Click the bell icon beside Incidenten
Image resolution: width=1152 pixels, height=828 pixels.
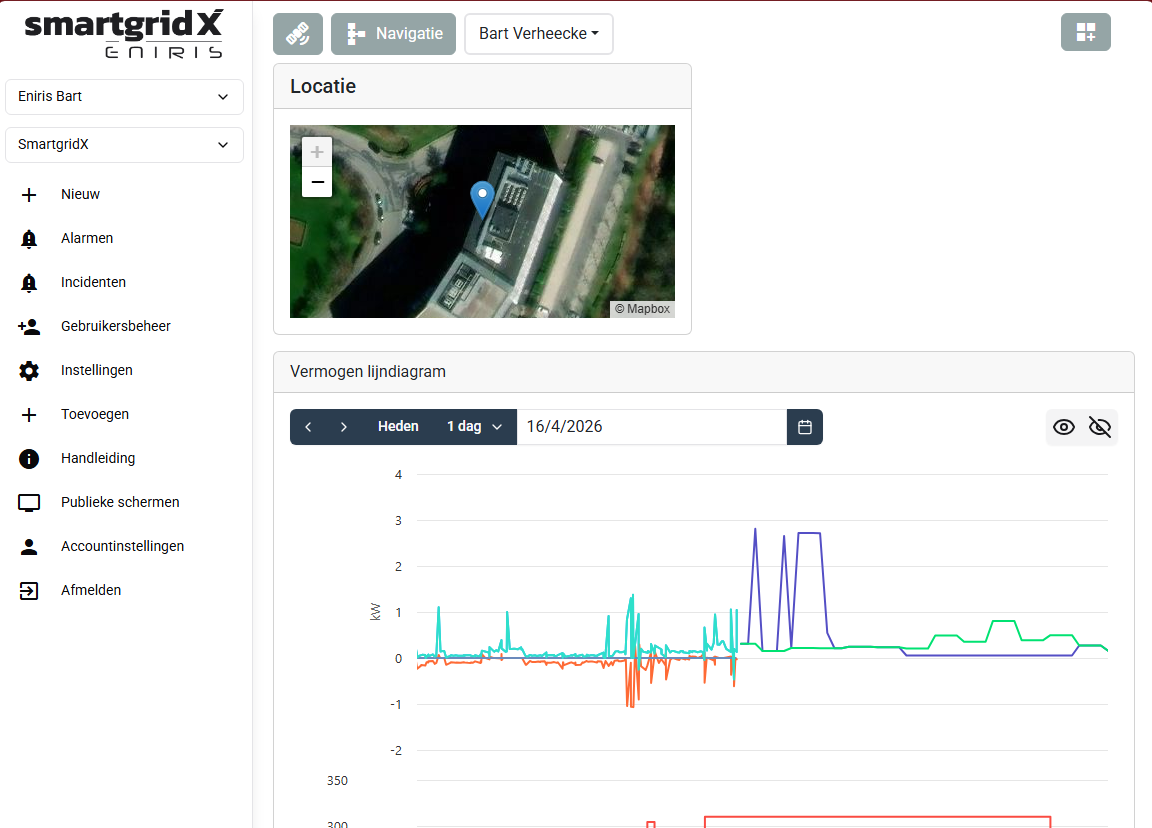(29, 283)
